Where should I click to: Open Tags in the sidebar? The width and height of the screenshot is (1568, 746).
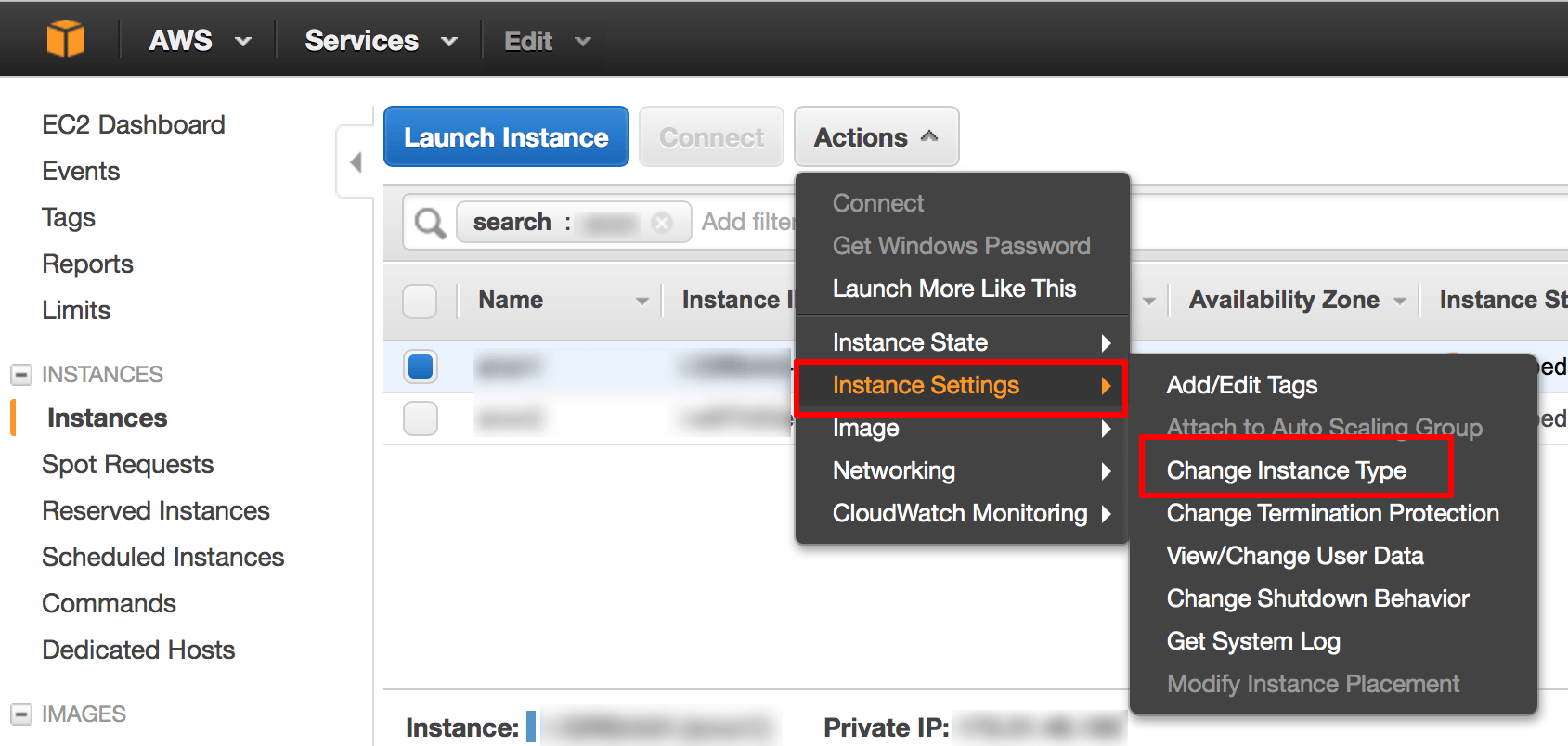tap(69, 218)
